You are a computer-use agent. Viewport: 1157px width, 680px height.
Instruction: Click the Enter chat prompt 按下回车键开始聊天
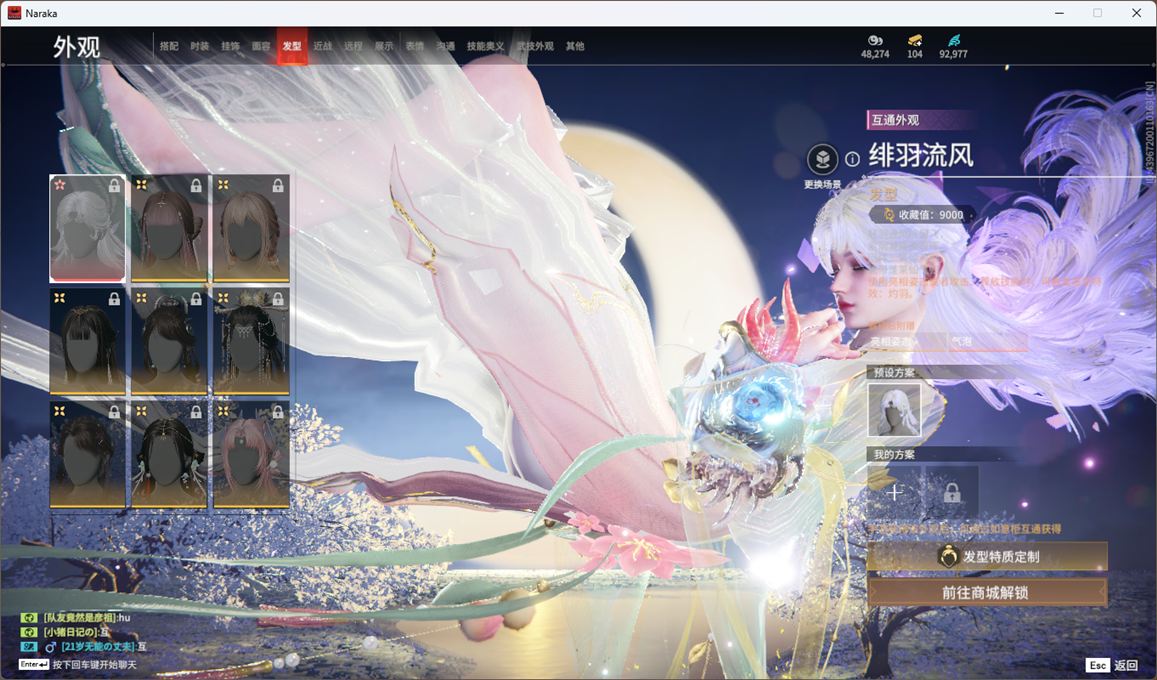[78, 665]
